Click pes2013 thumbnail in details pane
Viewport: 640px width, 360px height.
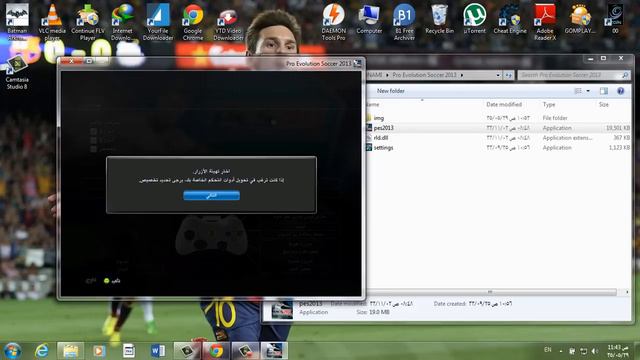click(282, 309)
